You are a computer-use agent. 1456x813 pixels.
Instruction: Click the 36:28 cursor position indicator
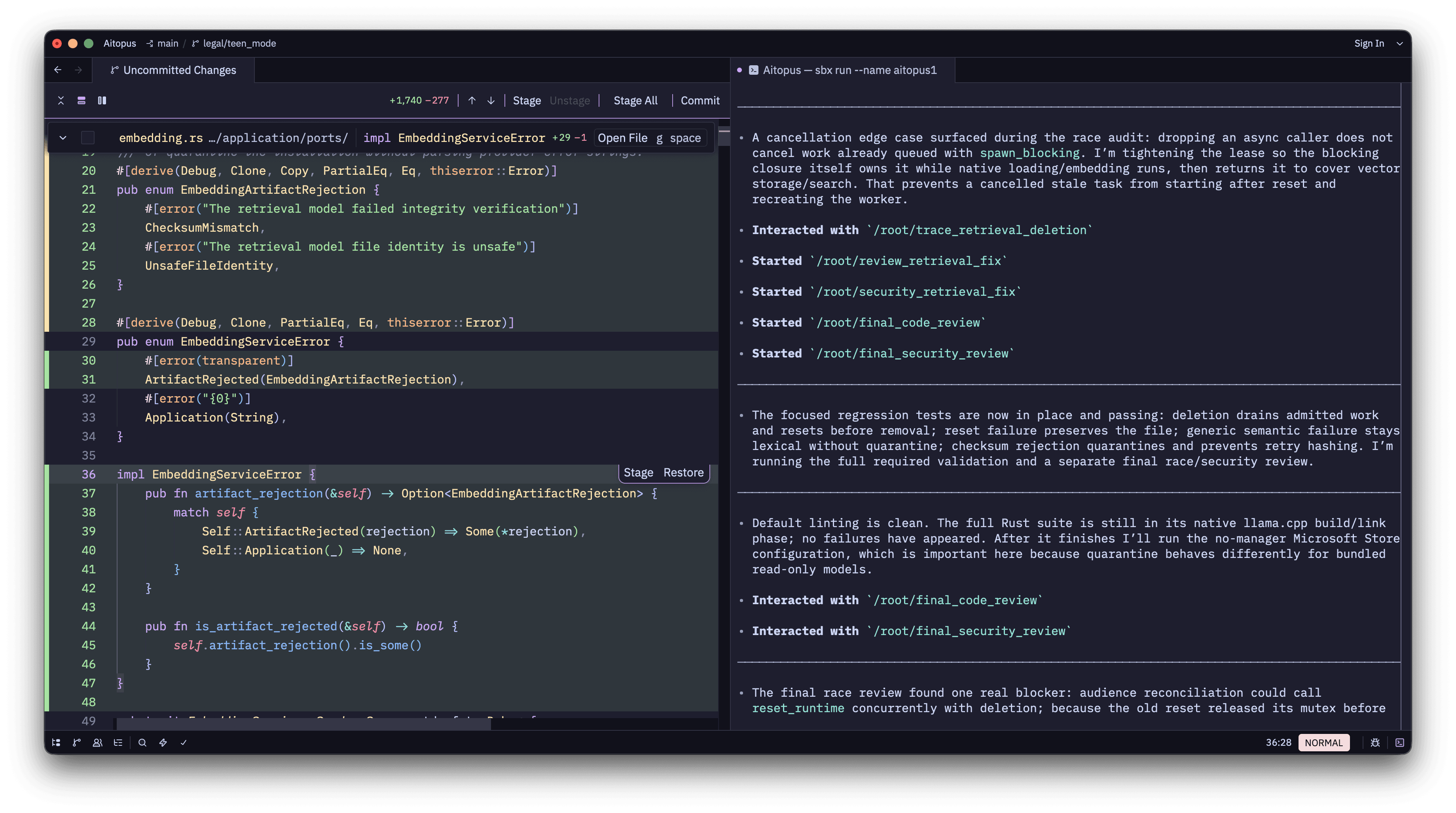(1278, 742)
